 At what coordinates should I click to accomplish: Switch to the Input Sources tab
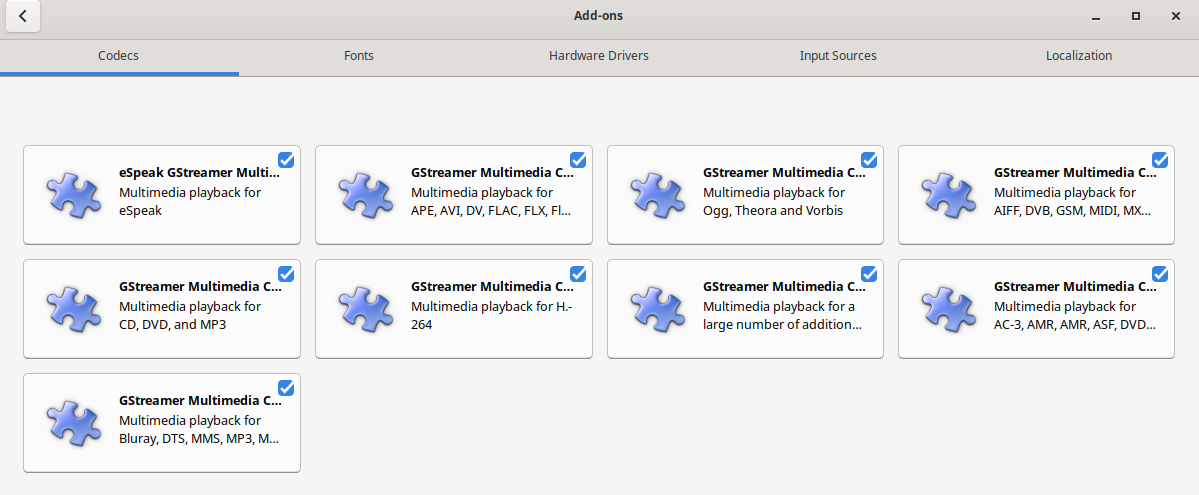(x=838, y=56)
